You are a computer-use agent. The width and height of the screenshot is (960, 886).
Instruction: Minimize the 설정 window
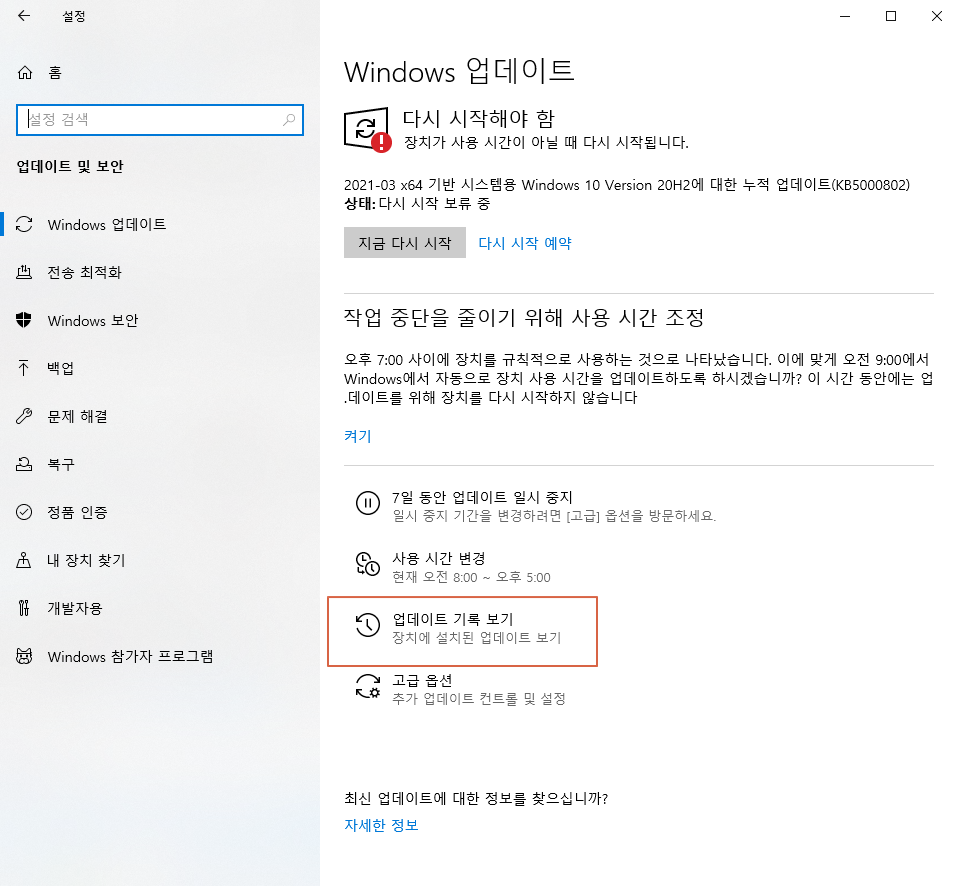[845, 16]
